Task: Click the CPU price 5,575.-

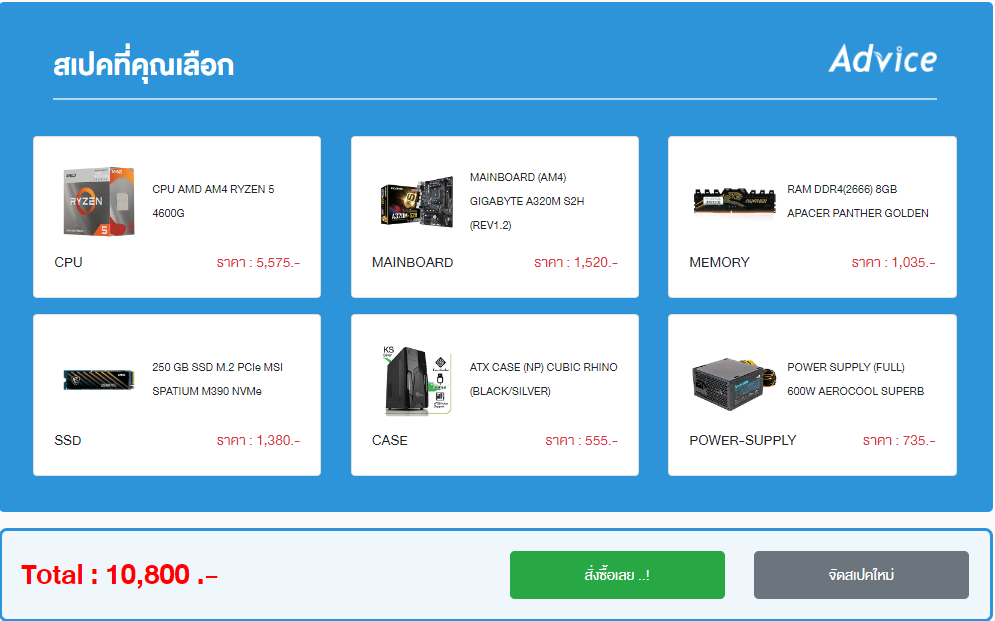Action: [258, 263]
